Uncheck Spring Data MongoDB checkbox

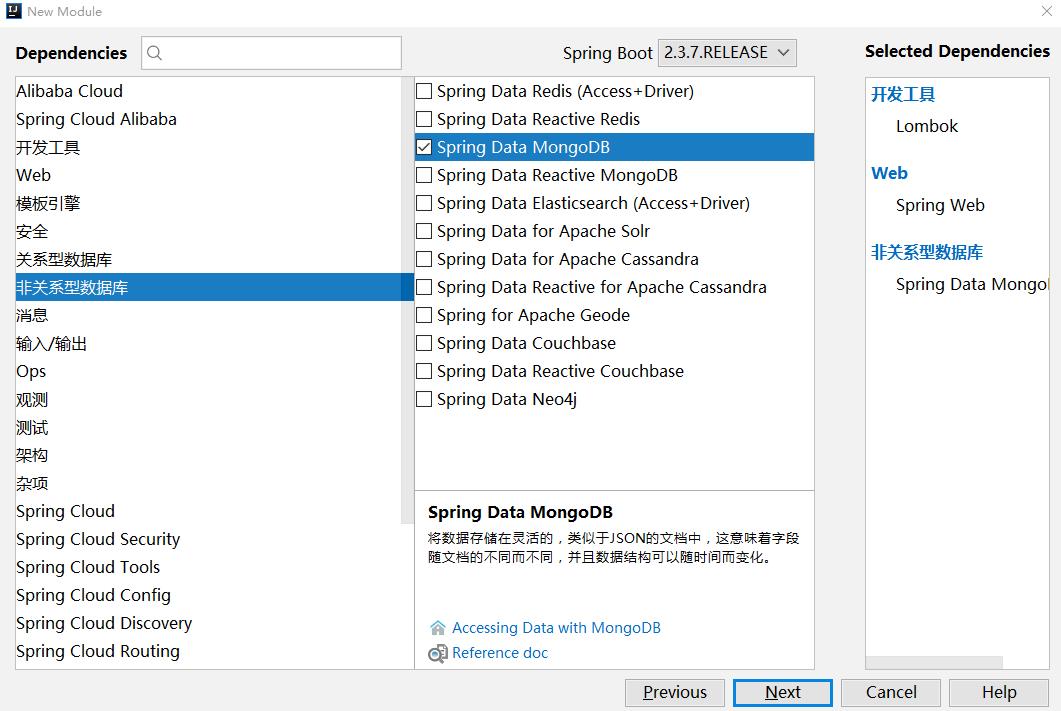[x=424, y=147]
